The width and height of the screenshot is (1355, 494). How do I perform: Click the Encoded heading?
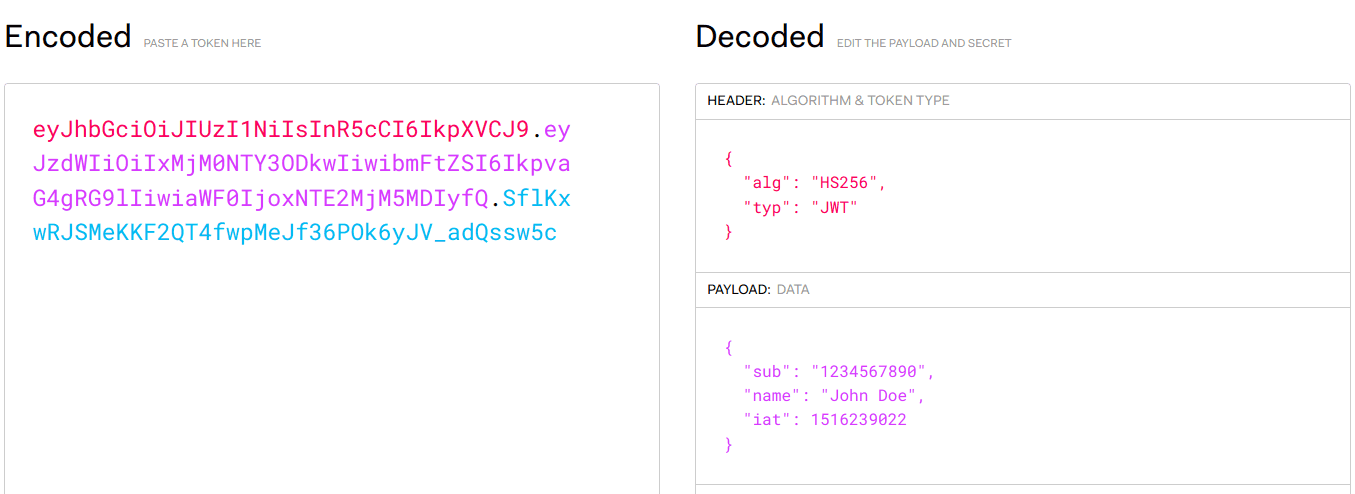pos(68,37)
